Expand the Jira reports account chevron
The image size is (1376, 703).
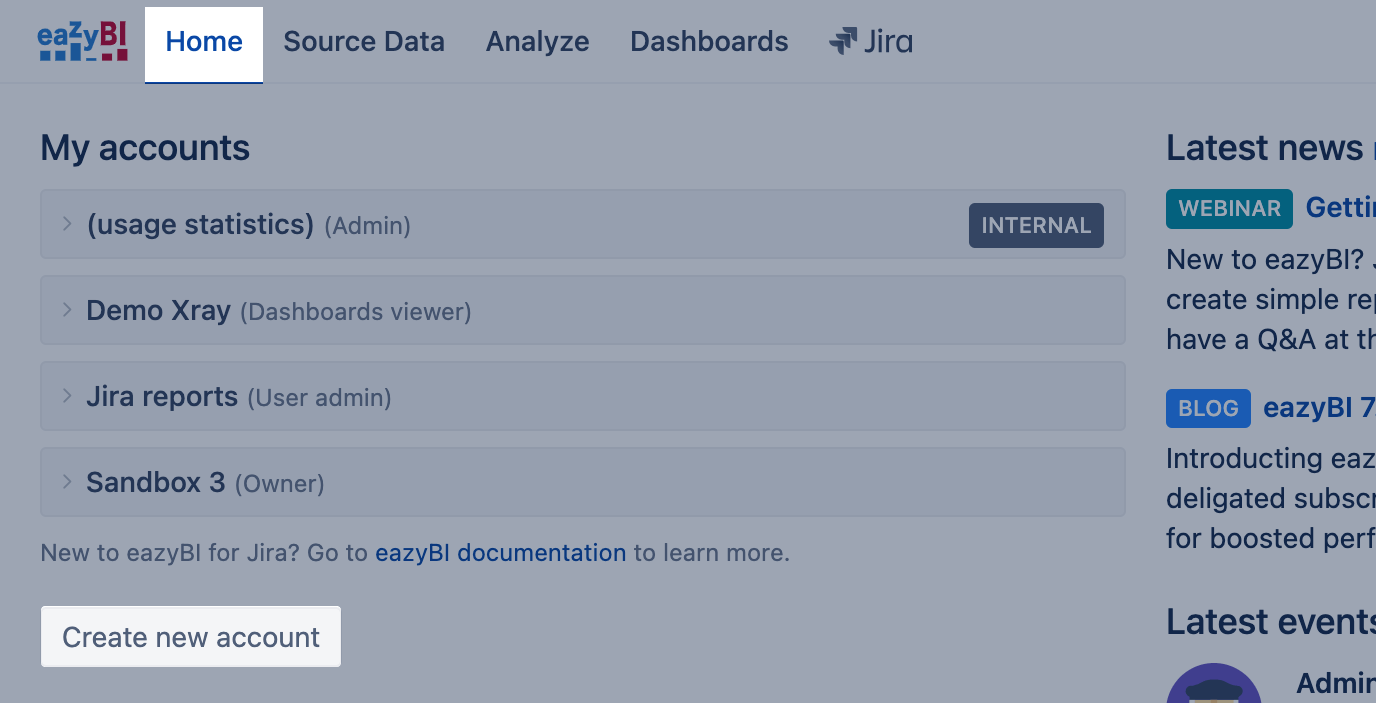[x=67, y=396]
